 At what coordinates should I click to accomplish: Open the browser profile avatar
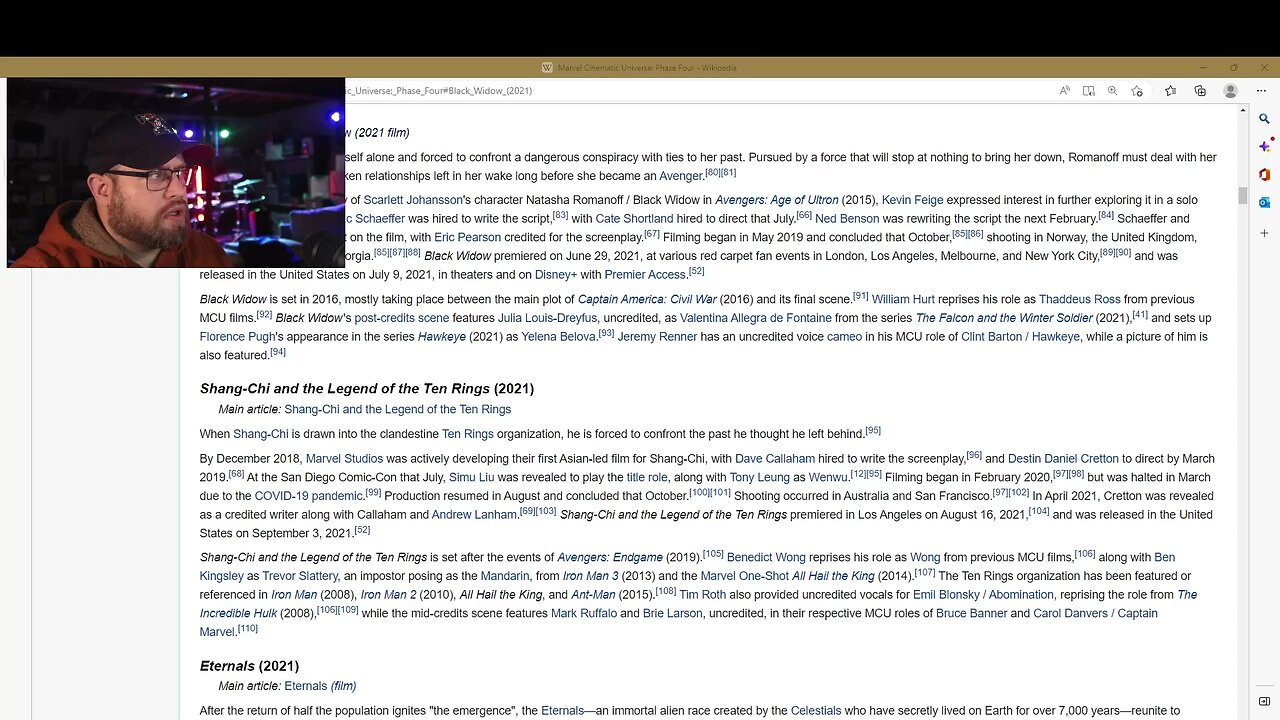1231,91
